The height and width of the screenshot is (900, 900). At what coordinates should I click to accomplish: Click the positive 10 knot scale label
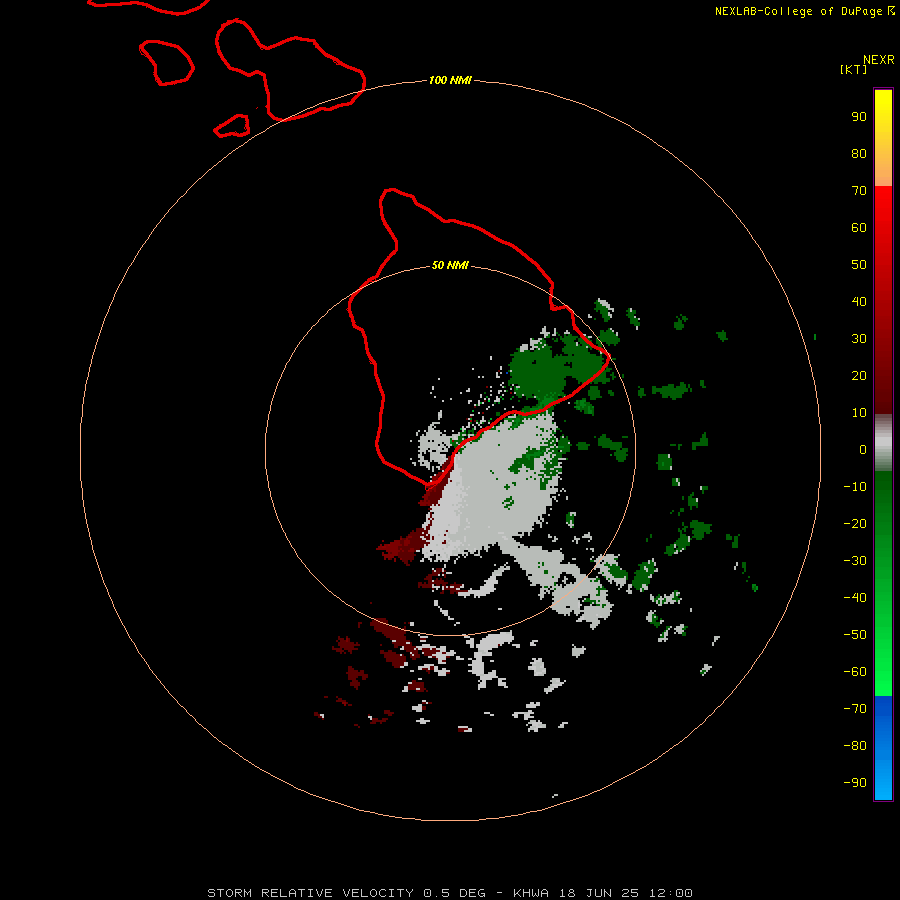click(859, 413)
